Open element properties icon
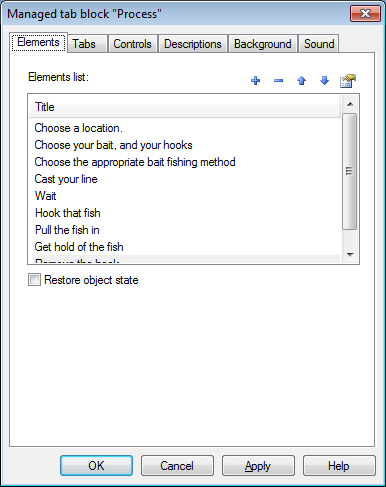386x487 pixels. 348,81
